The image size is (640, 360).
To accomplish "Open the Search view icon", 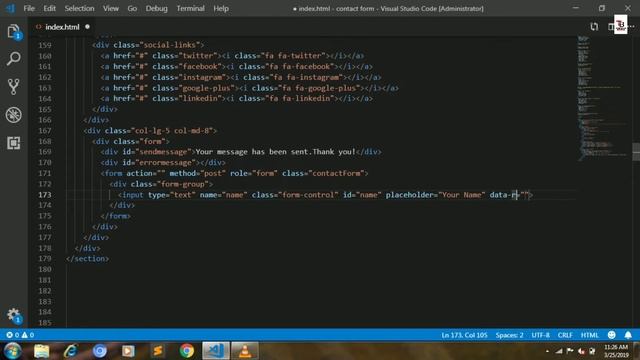I will pos(13,59).
